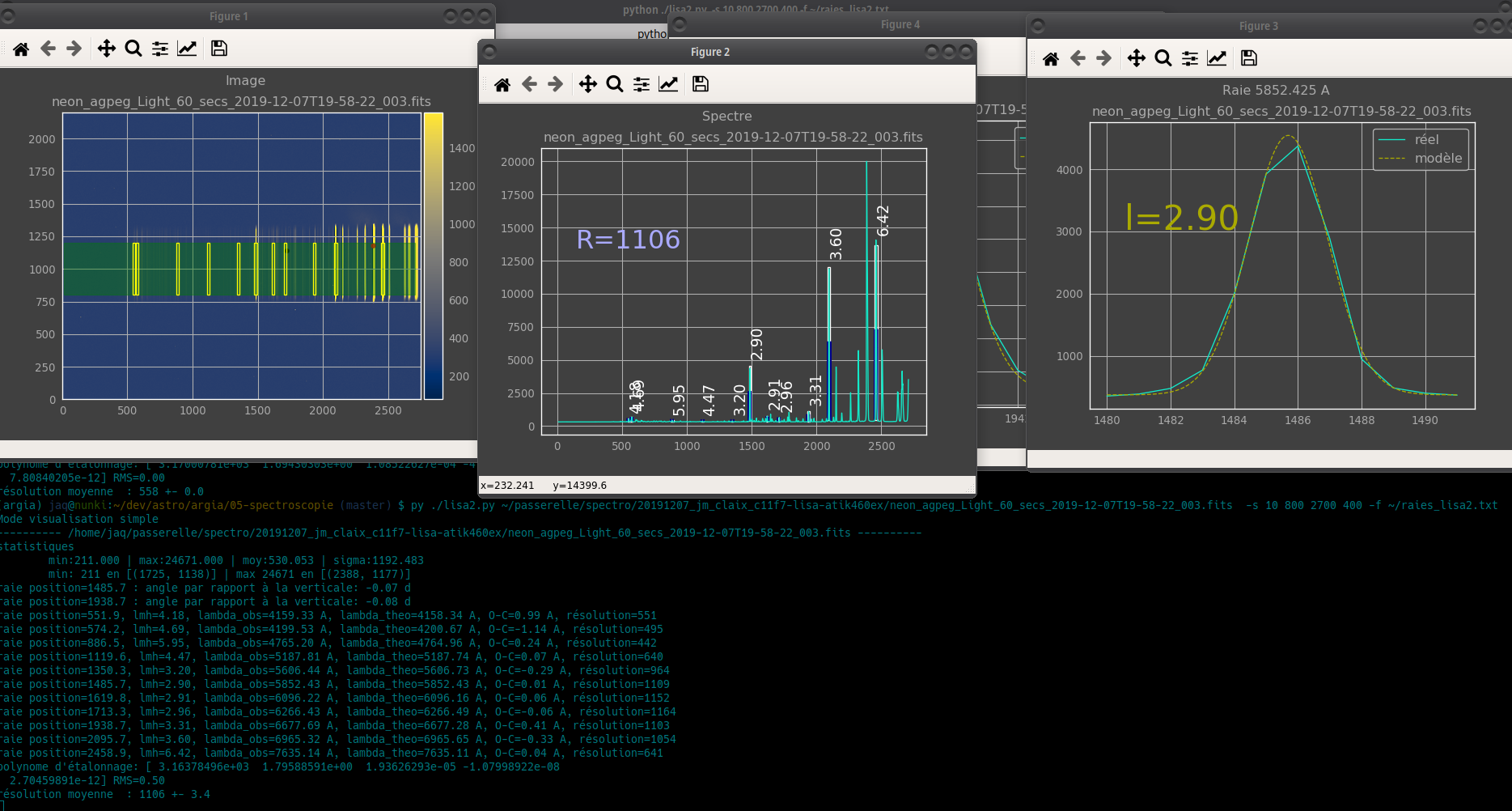
Task: Open Edit axis parameters in Figure 2
Action: click(x=668, y=84)
